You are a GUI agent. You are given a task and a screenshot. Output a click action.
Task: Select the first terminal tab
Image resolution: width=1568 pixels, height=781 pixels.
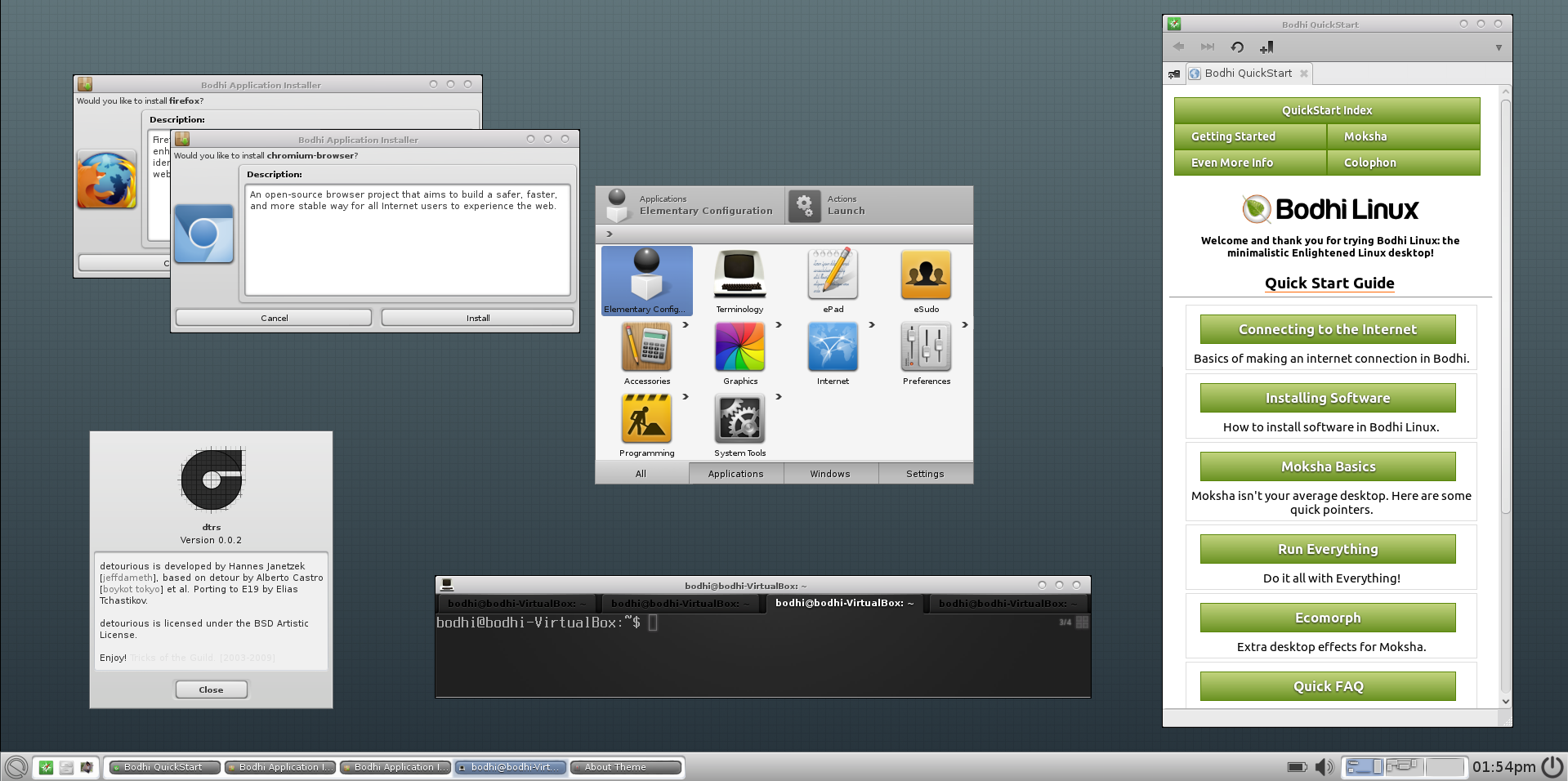point(517,604)
